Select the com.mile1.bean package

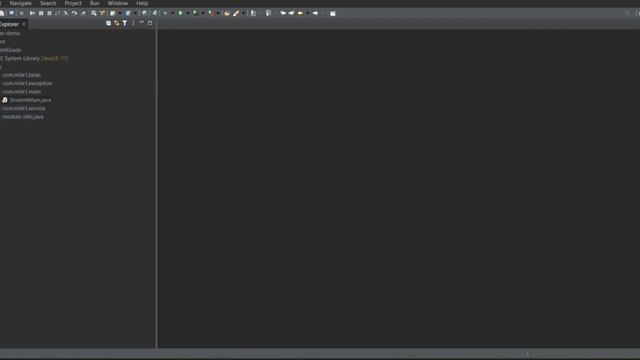click(22, 75)
